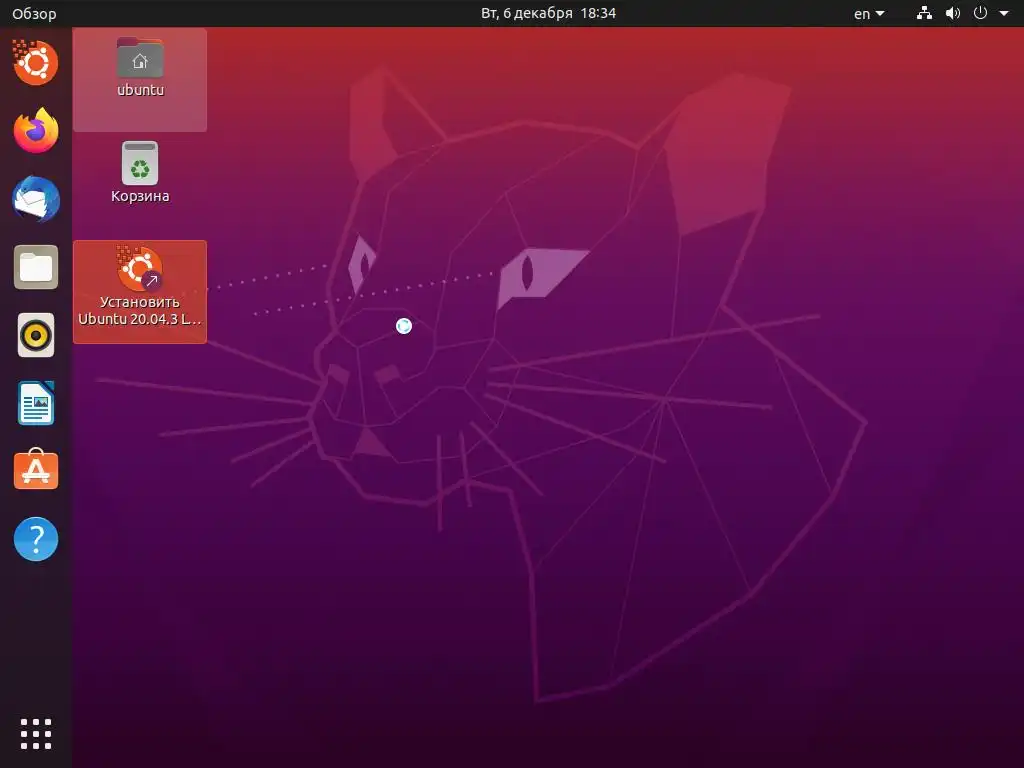Open the Files manager in dock
This screenshot has width=1024, height=768.
(36, 267)
